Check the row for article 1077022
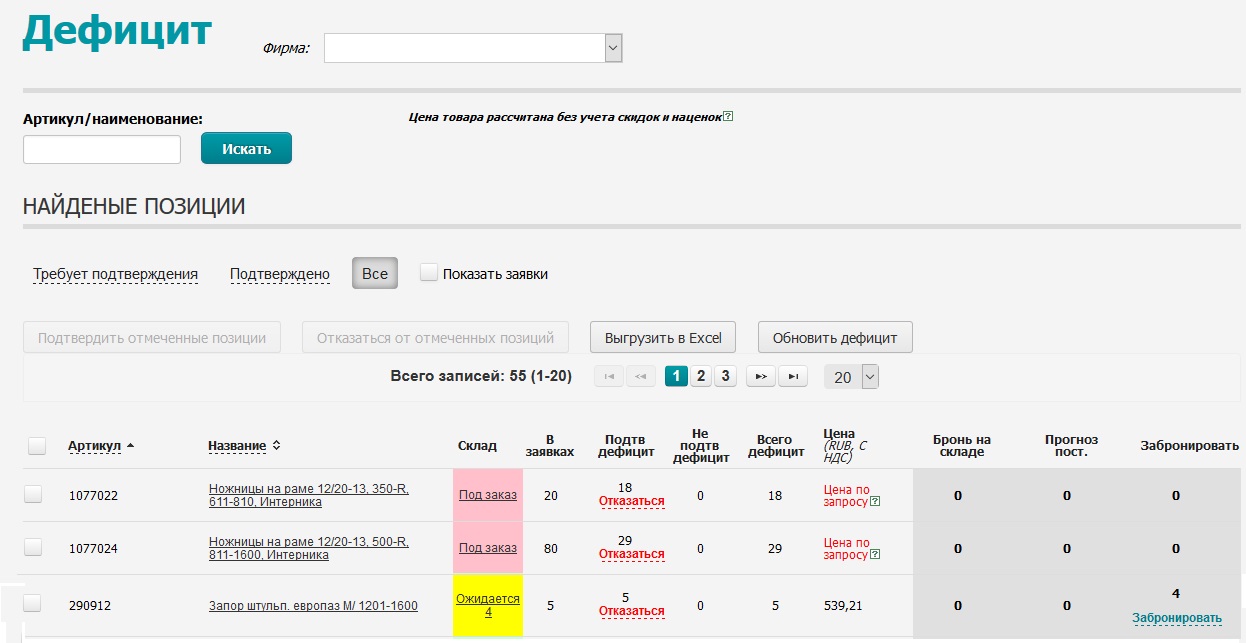 [x=33, y=494]
